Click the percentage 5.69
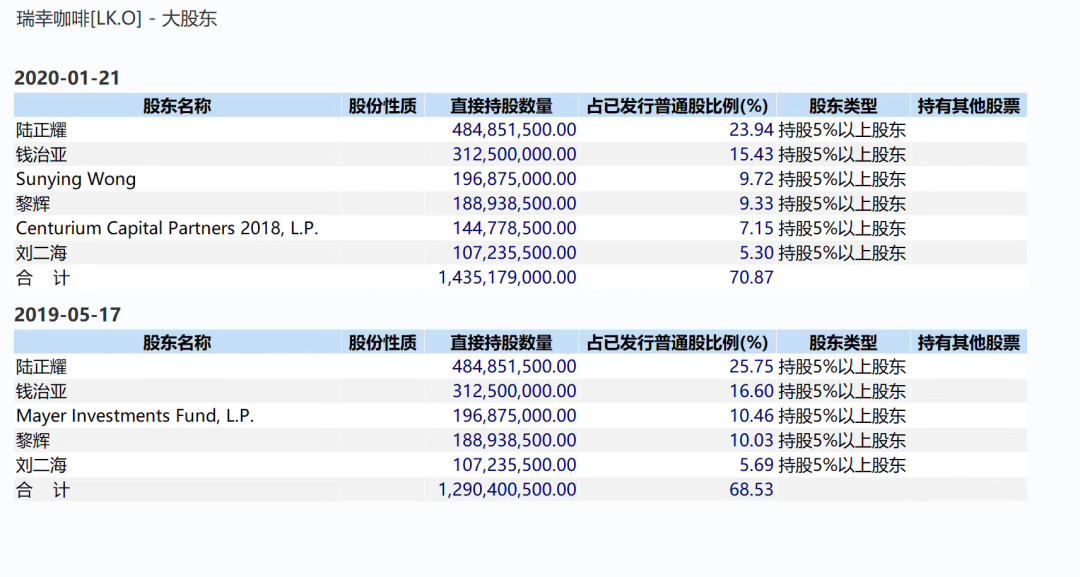The height and width of the screenshot is (577, 1080). 756,465
